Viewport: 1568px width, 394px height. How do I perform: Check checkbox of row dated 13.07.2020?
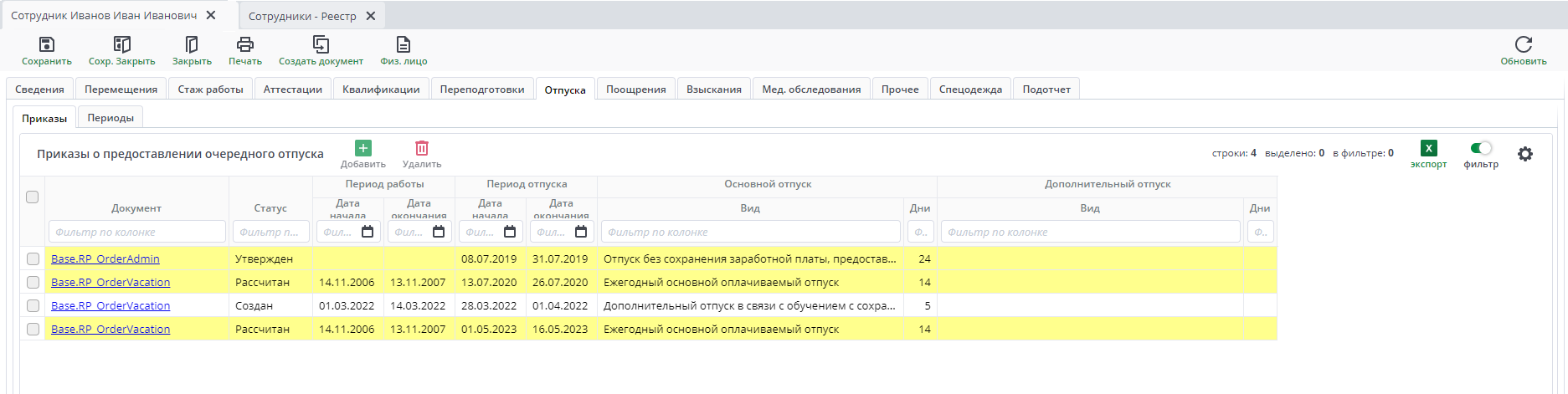tap(33, 283)
